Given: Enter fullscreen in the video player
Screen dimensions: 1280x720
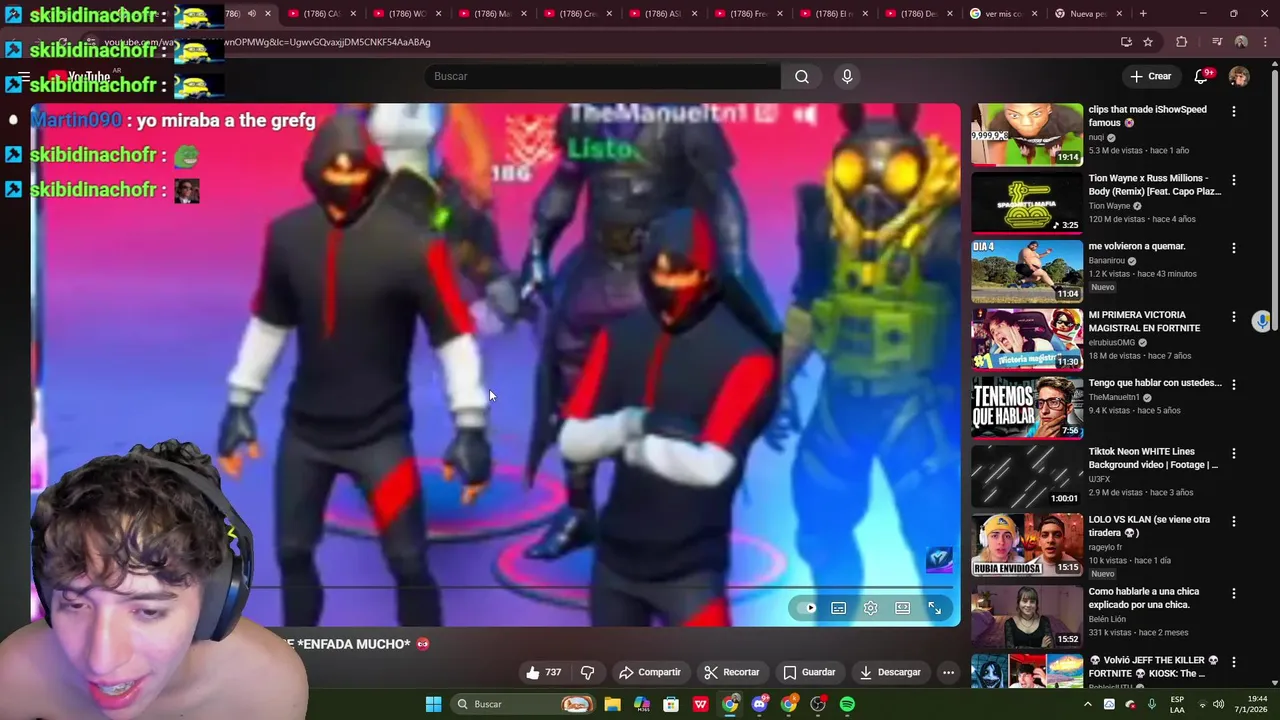Looking at the screenshot, I should click(935, 608).
